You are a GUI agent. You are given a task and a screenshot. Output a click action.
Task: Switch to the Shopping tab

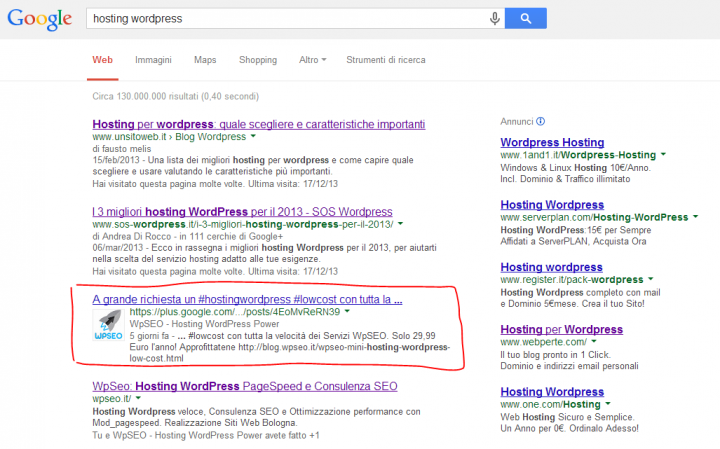(x=258, y=60)
